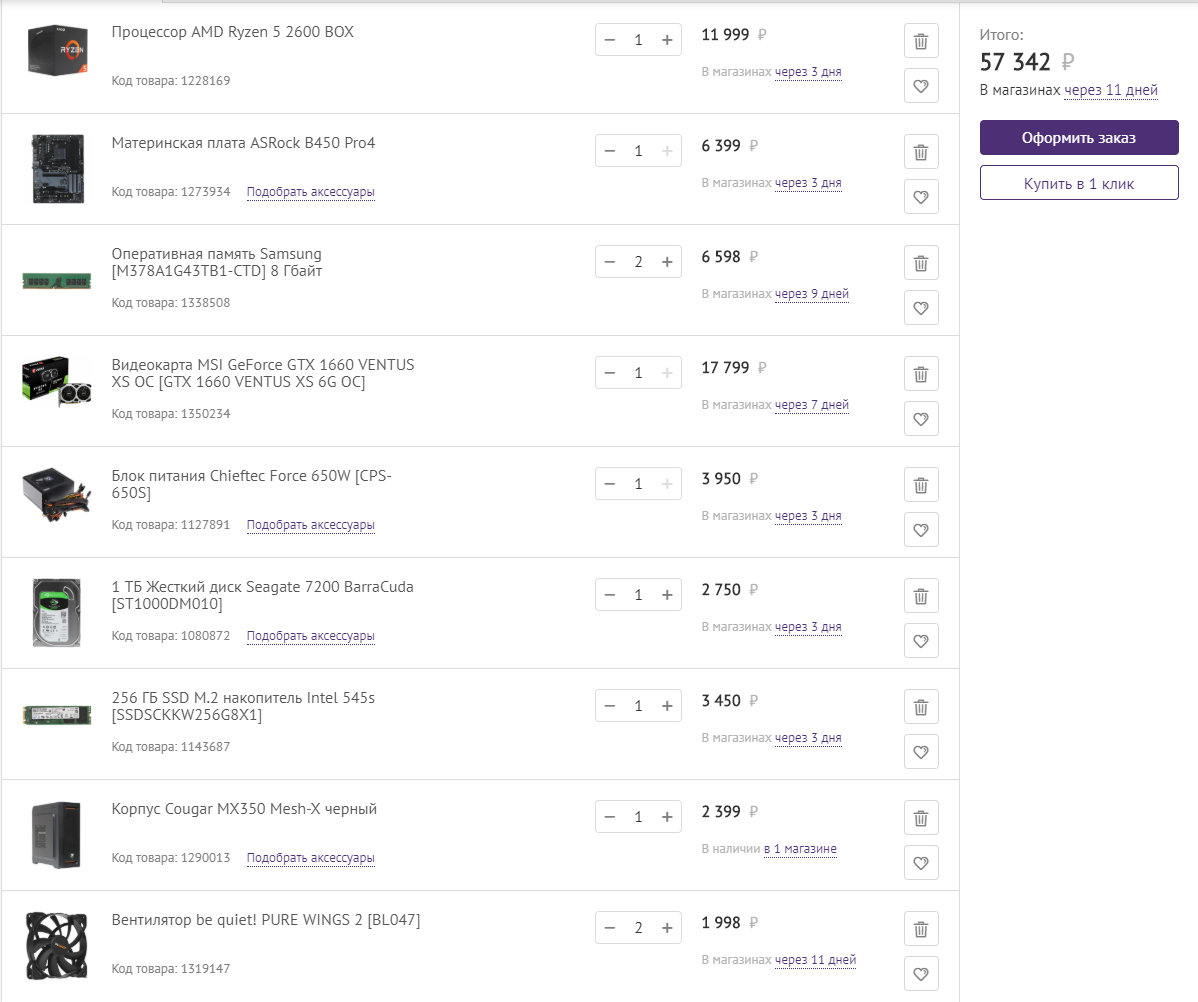Remove Samsung RAM with trash icon

pyautogui.click(x=921, y=264)
